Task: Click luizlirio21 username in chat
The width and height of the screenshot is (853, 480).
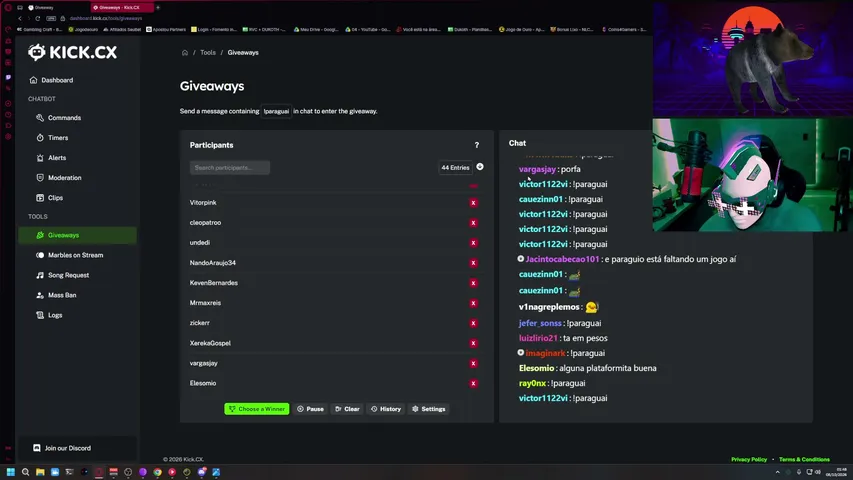Action: click(x=538, y=338)
